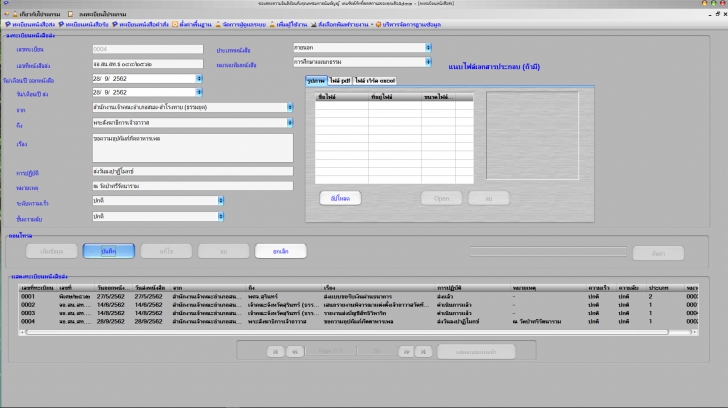Go to last page of records
The image size is (728, 408).
coord(423,351)
